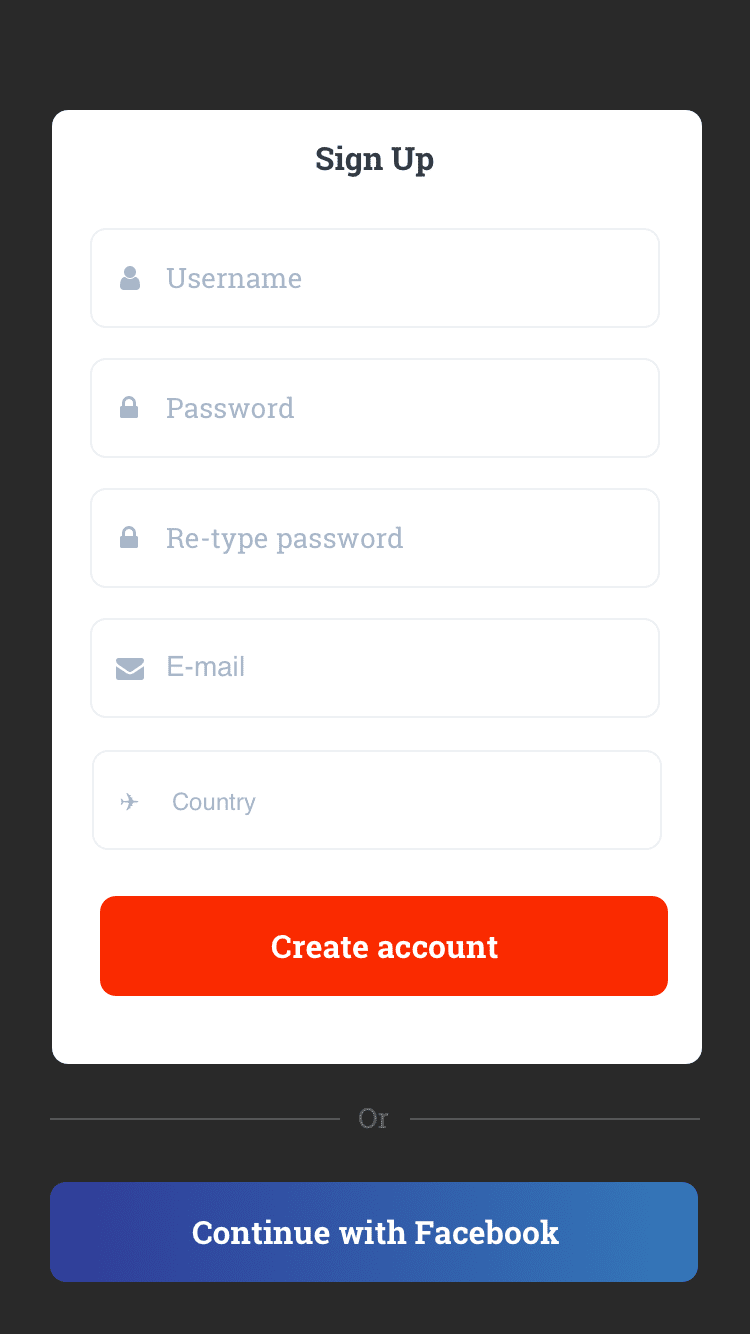Choose Continue with Facebook

click(x=374, y=1232)
